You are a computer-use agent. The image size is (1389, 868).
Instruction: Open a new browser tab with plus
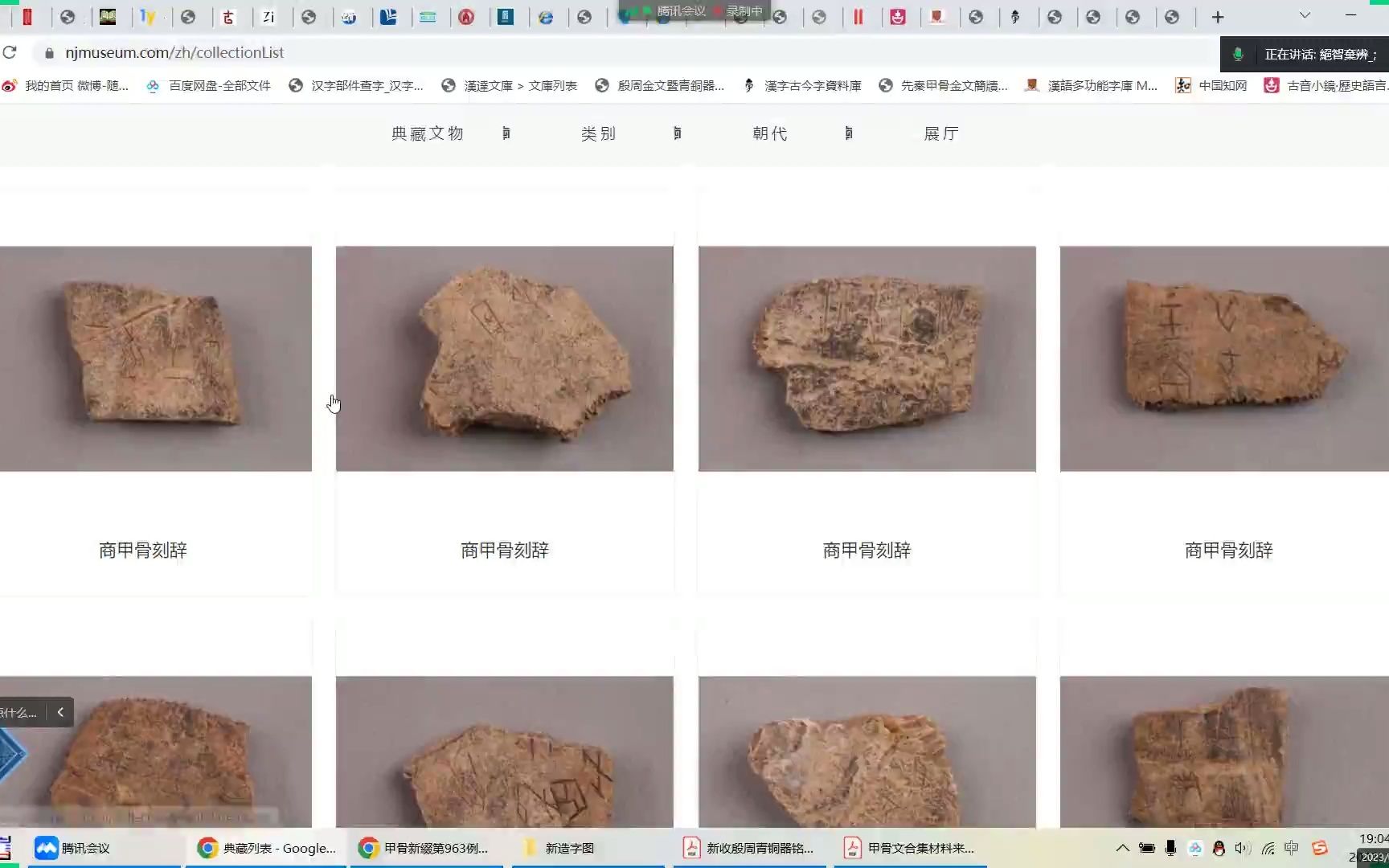pyautogui.click(x=1218, y=17)
